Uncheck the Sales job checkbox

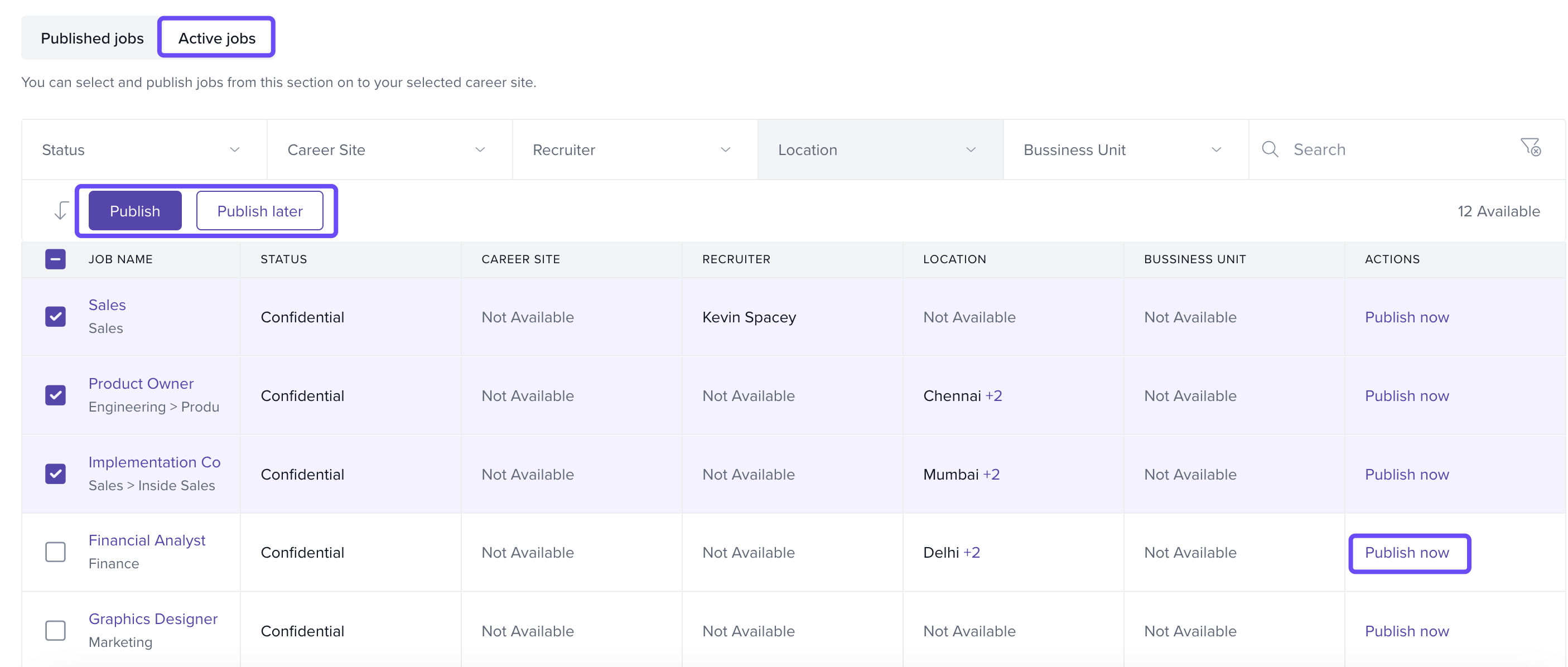(x=55, y=316)
